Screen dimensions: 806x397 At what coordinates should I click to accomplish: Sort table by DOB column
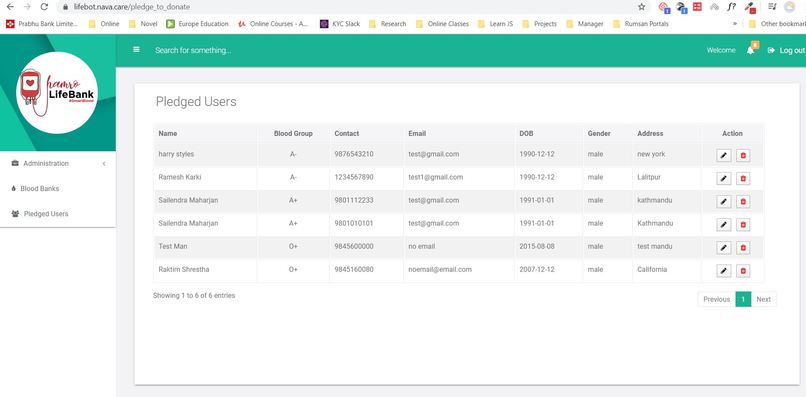point(548,133)
